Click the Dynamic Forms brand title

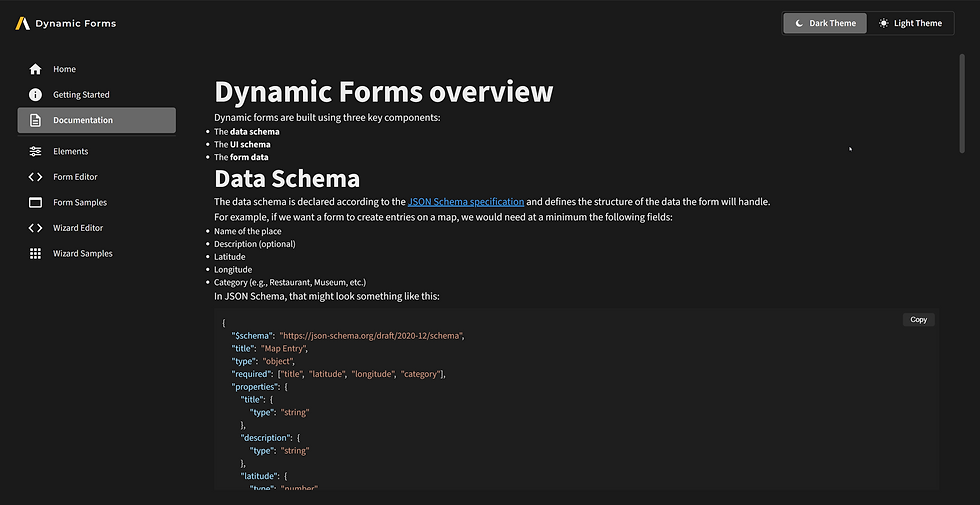[75, 23]
